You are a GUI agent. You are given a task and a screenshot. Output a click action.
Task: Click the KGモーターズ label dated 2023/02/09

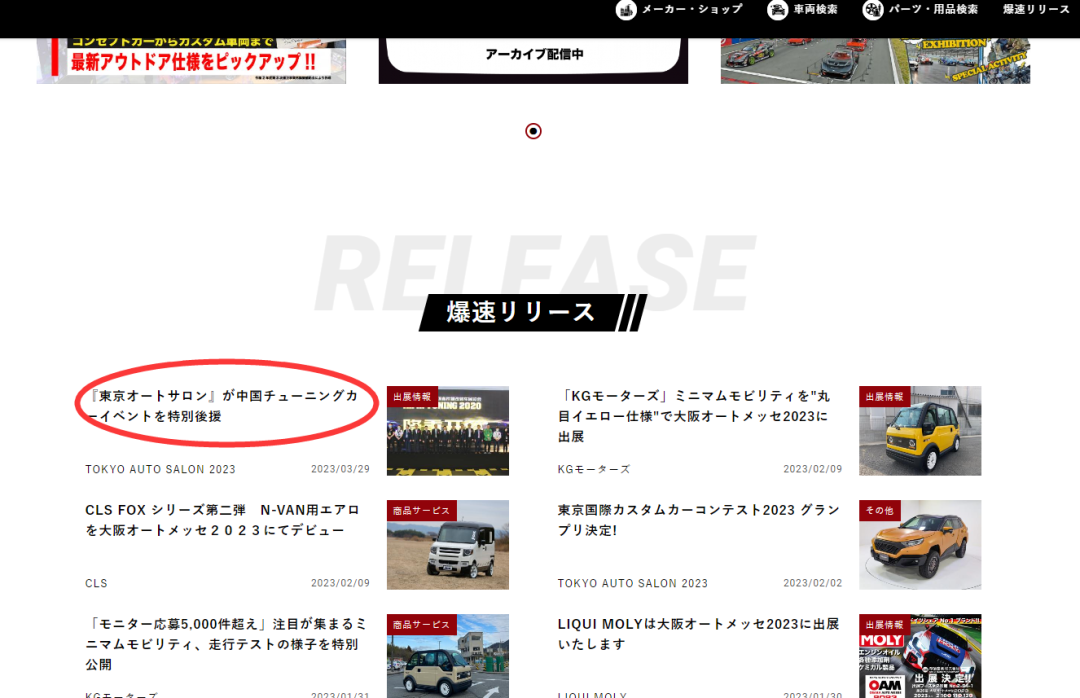(x=594, y=469)
